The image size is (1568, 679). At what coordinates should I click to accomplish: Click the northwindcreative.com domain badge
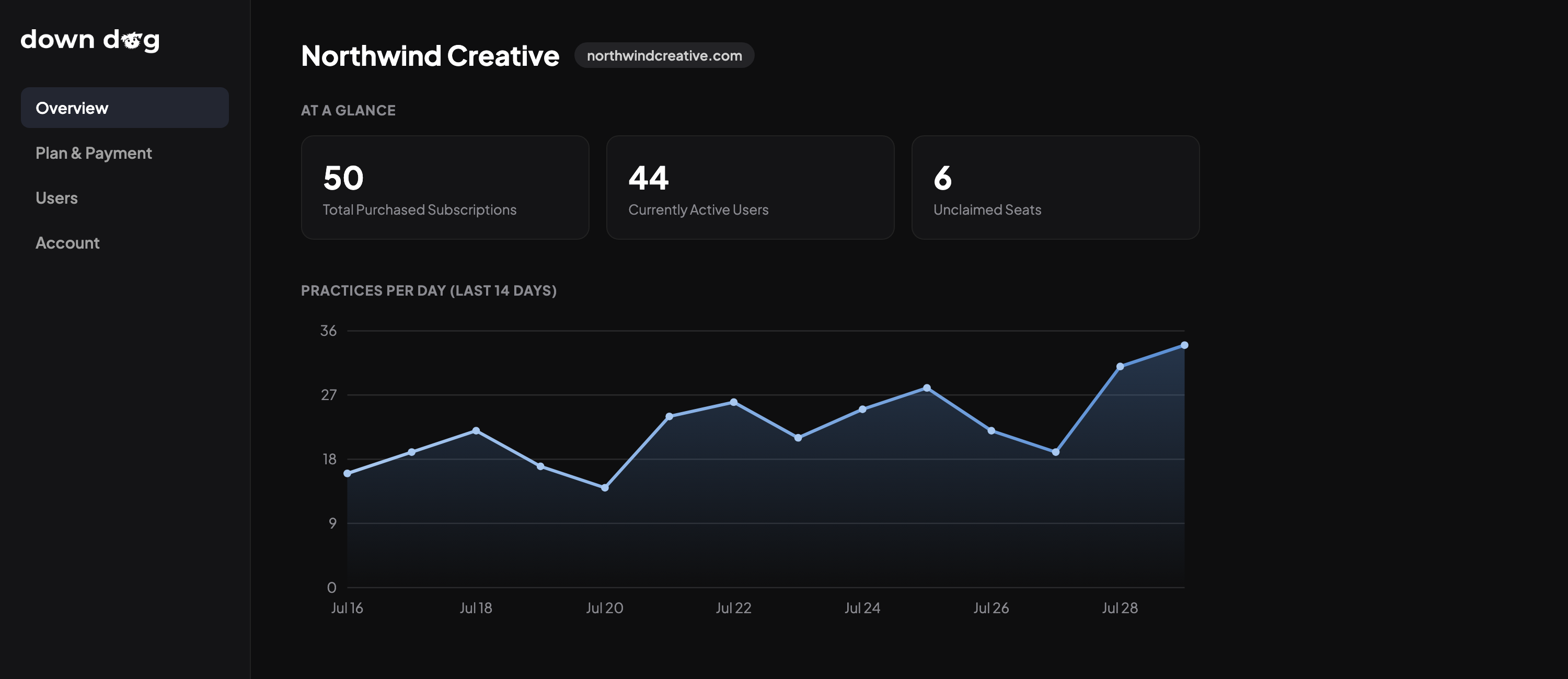[664, 55]
